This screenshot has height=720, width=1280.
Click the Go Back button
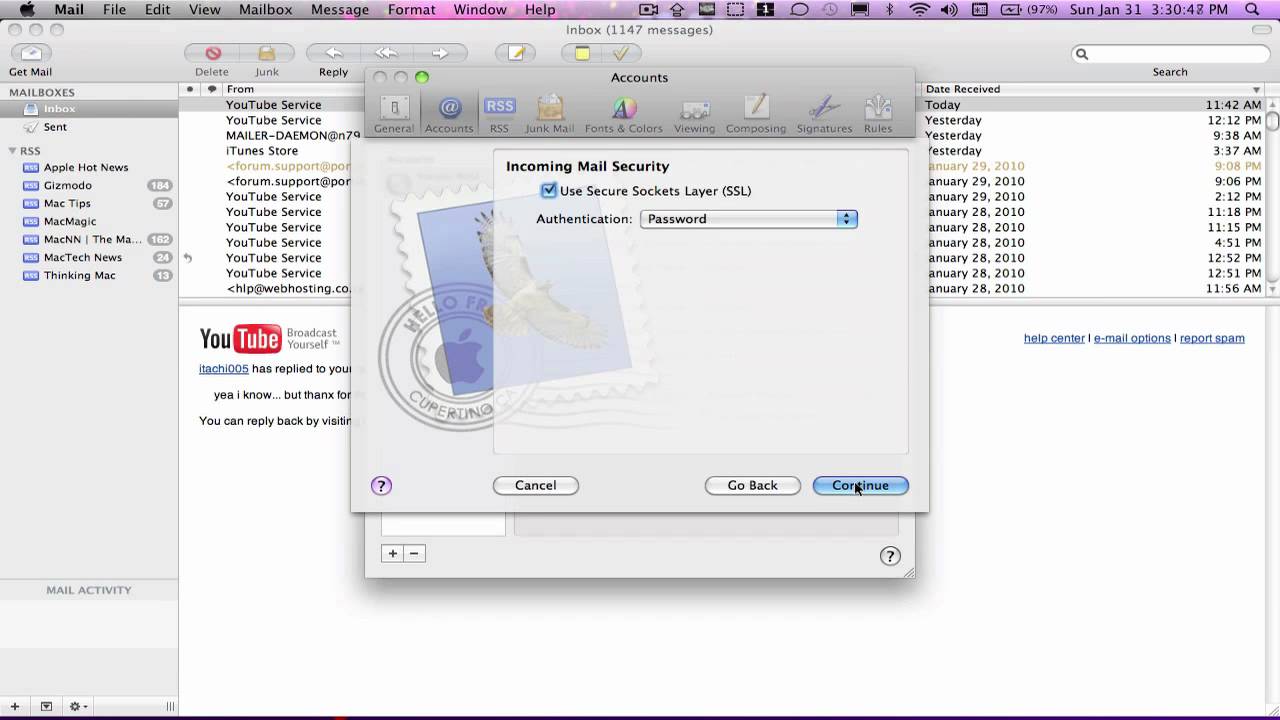752,486
